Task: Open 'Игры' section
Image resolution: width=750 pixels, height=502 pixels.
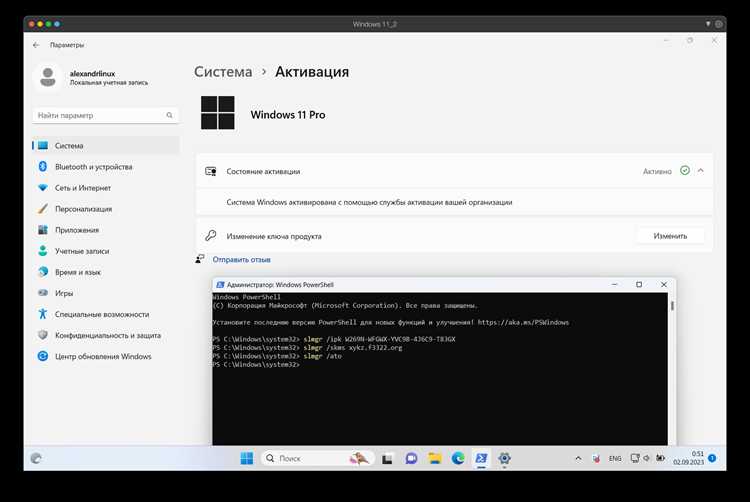Action: (x=106, y=293)
